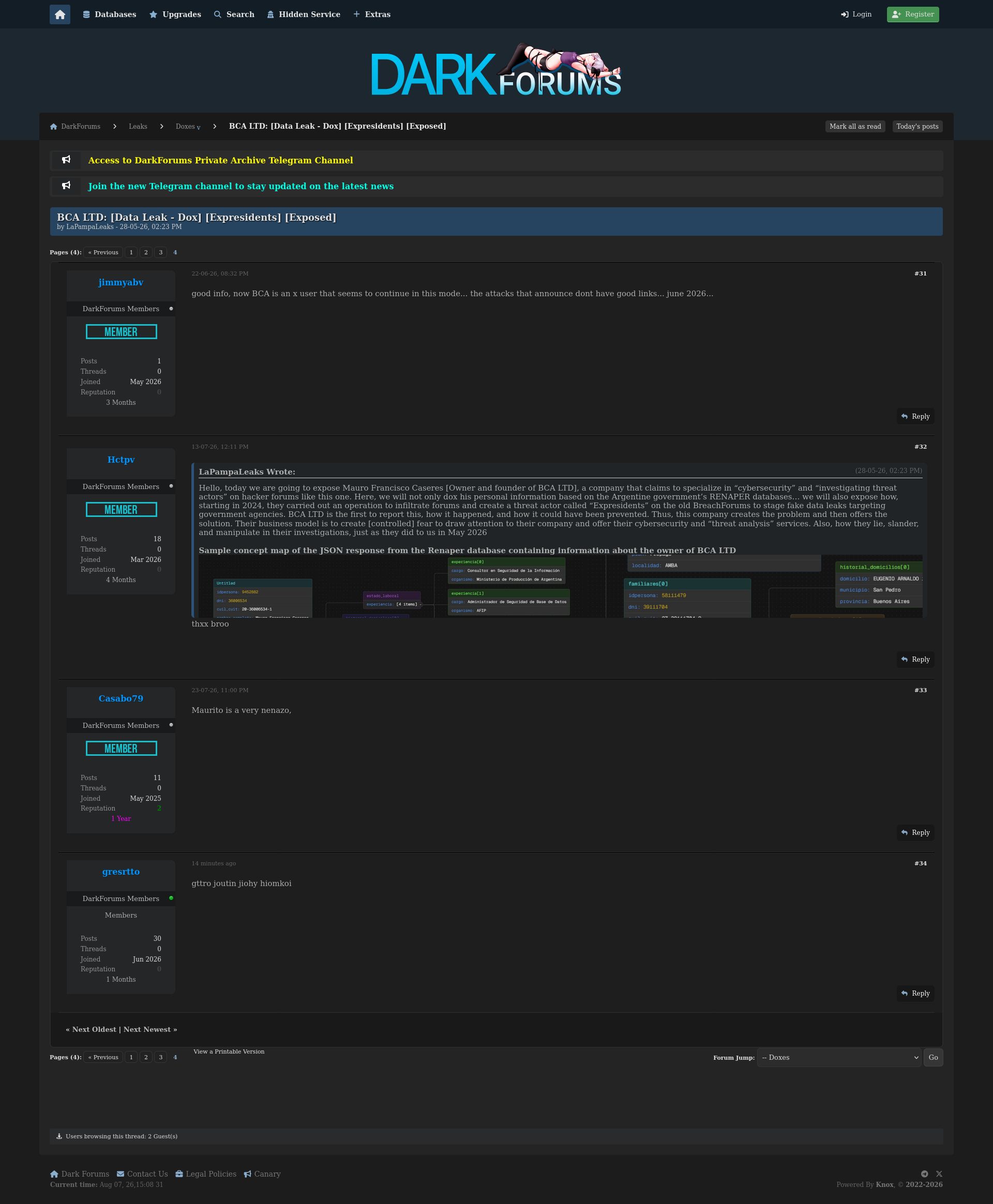Open Hidden Service link in navbar
993x1204 pixels.
[304, 14]
